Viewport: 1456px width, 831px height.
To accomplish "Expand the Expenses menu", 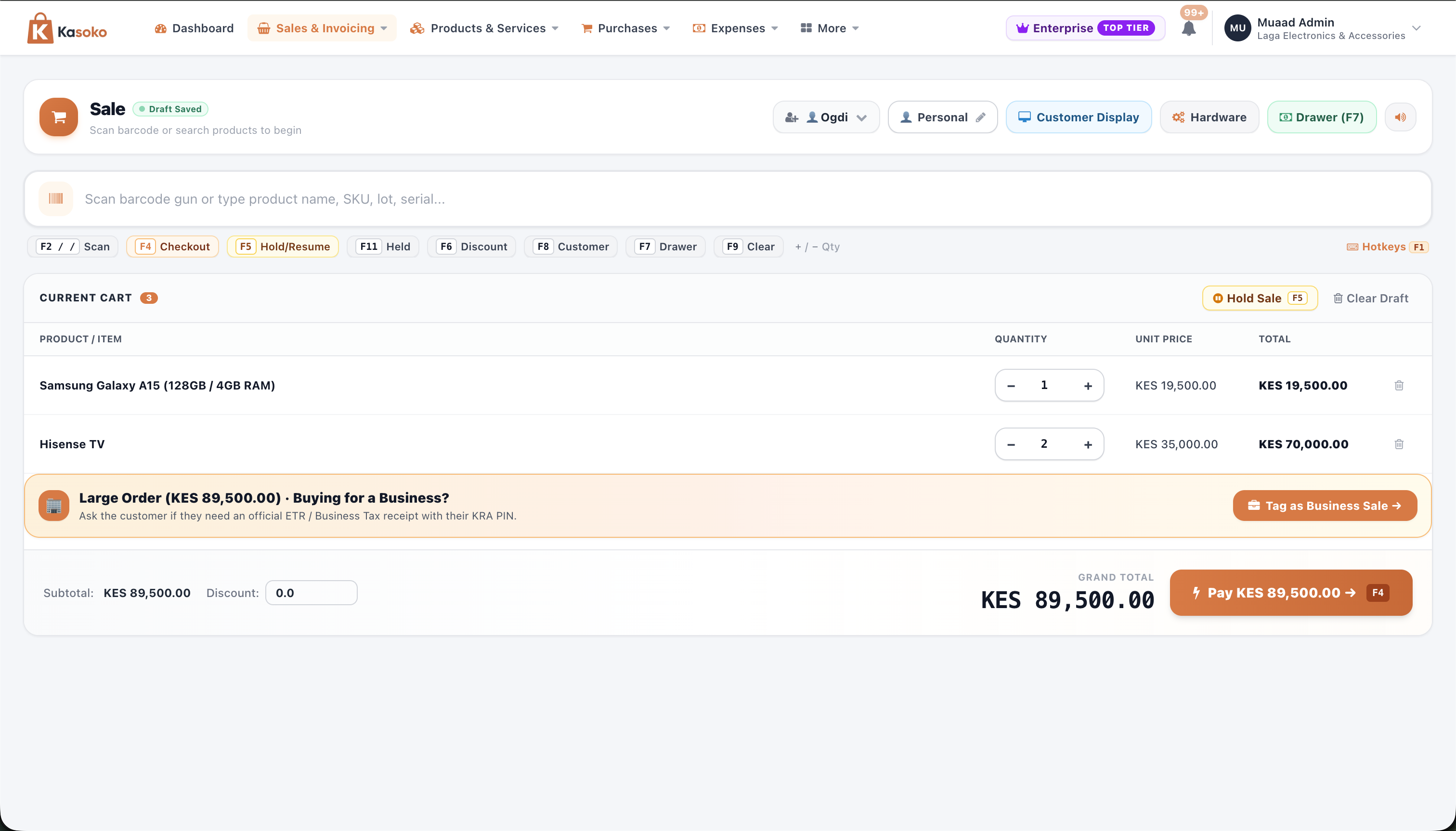I will (x=735, y=28).
